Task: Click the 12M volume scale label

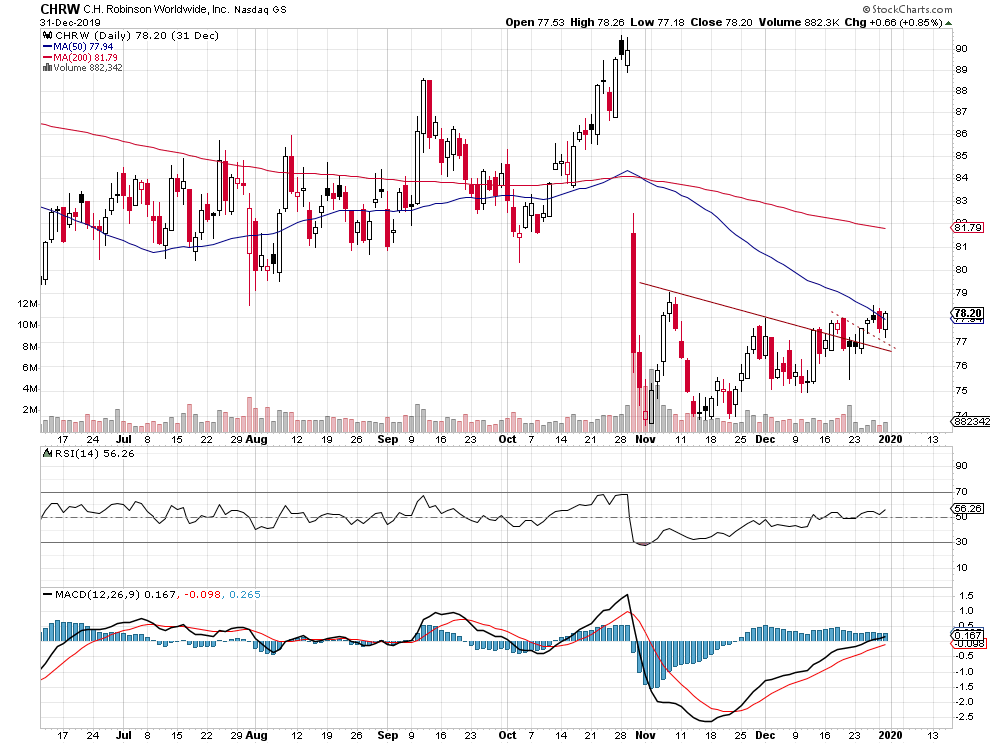Action: (x=28, y=304)
